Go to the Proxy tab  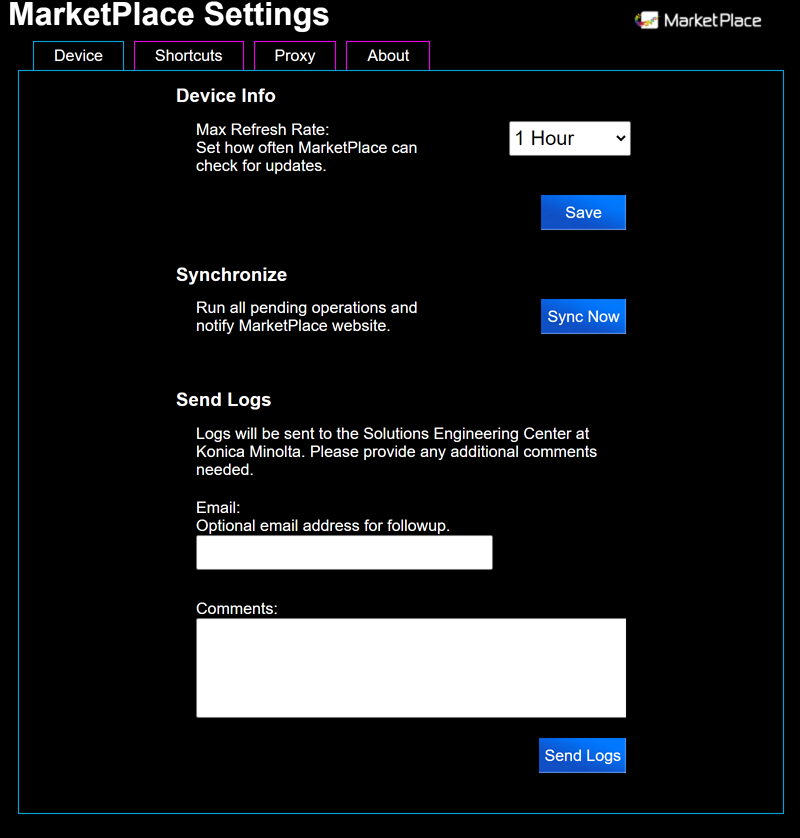click(295, 56)
